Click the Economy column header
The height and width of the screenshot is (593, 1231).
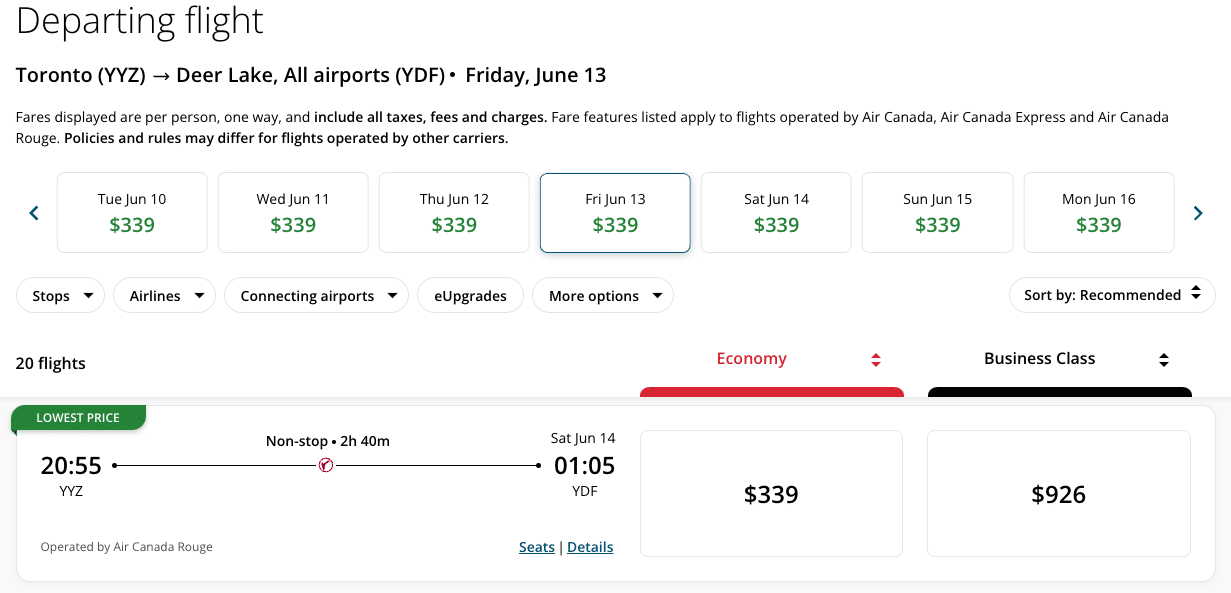tap(752, 359)
